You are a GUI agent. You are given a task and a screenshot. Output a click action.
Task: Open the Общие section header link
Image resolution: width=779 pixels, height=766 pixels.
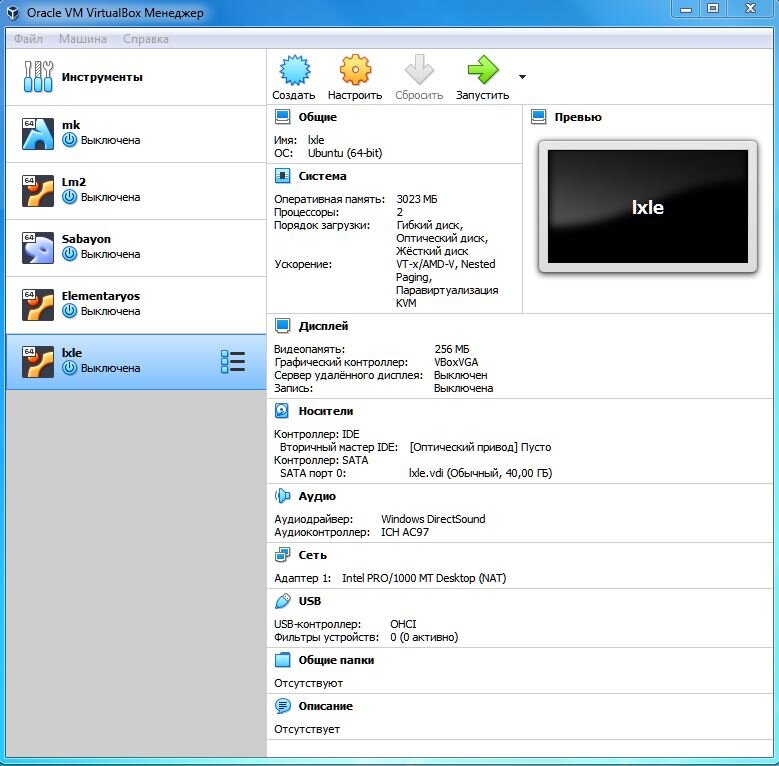(x=317, y=117)
